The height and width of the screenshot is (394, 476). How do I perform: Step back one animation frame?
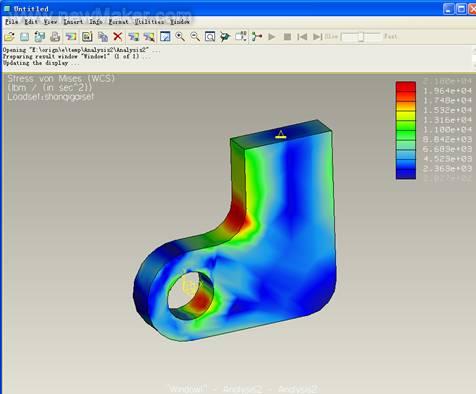coord(302,36)
